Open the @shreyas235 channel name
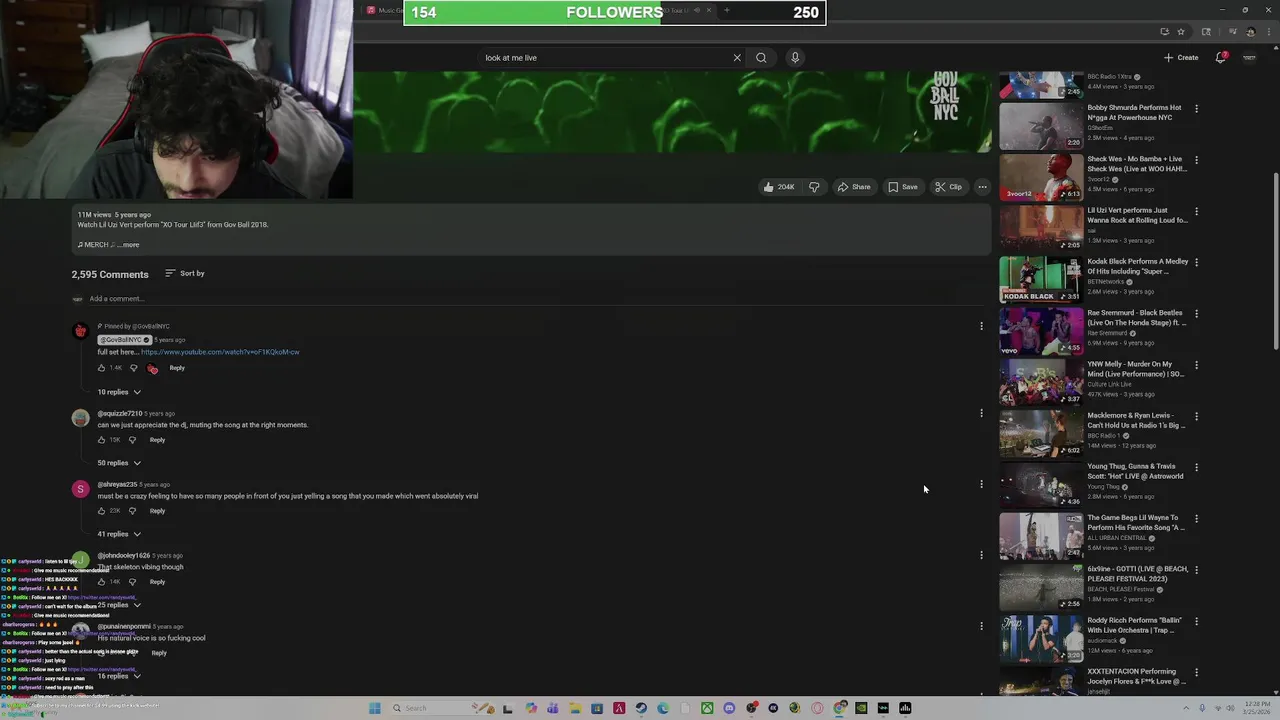This screenshot has width=1280, height=720. pyautogui.click(x=117, y=485)
